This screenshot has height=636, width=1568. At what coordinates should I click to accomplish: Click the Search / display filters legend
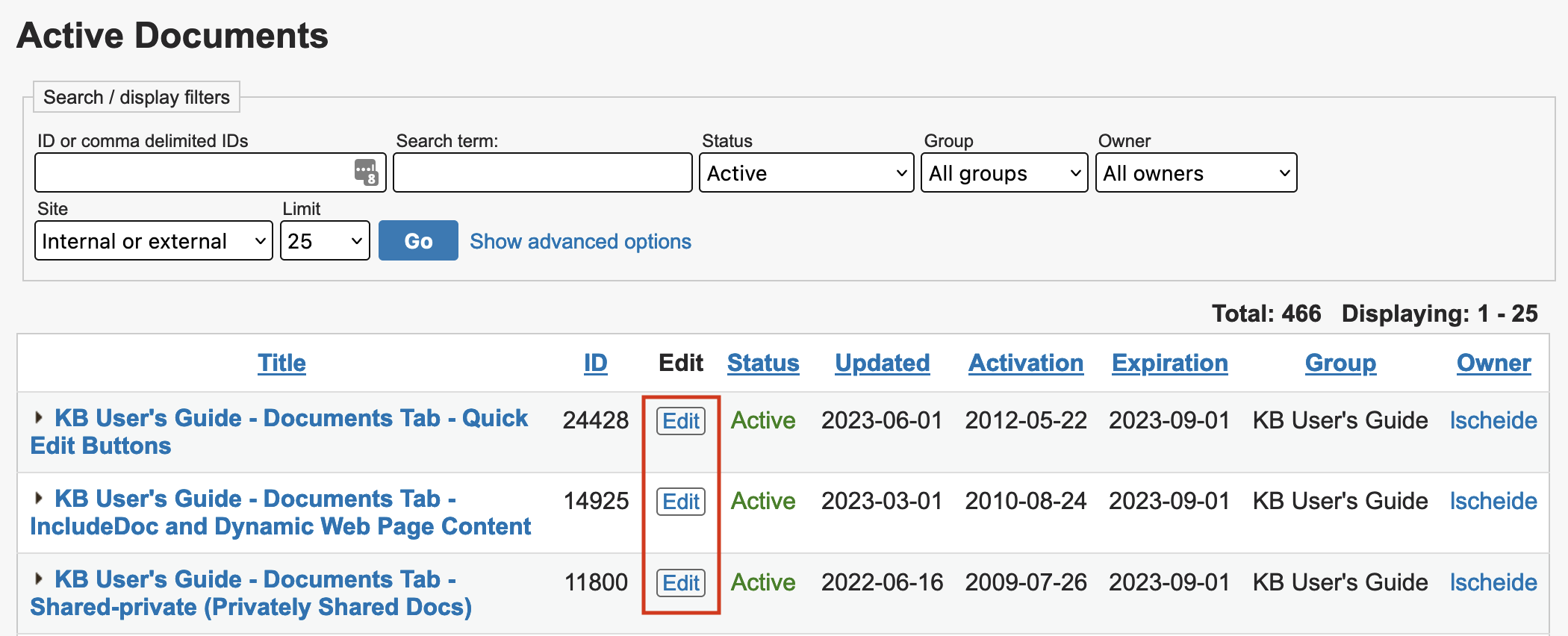(x=137, y=97)
